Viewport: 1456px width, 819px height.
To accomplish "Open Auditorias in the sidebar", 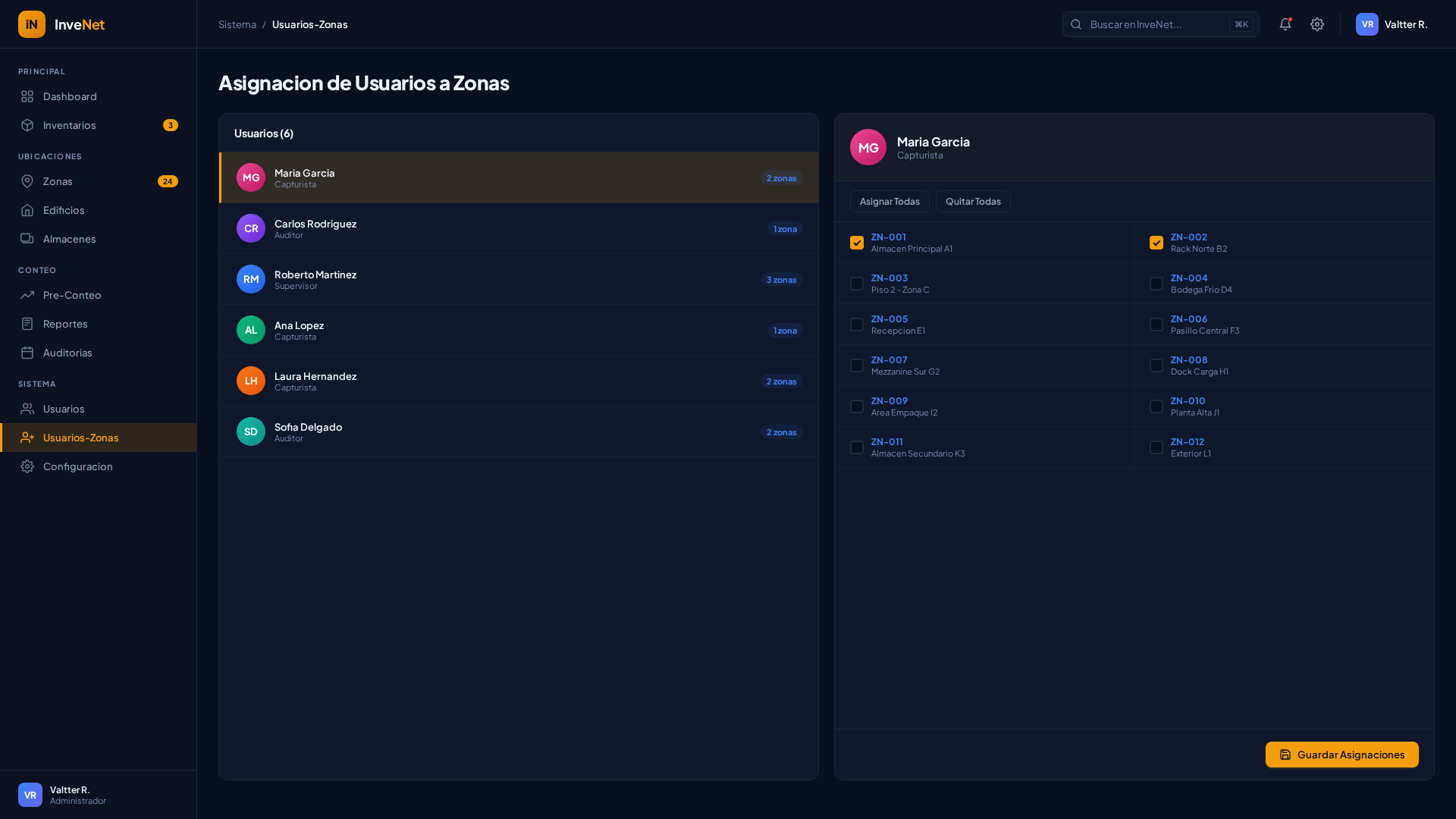I will tap(67, 353).
